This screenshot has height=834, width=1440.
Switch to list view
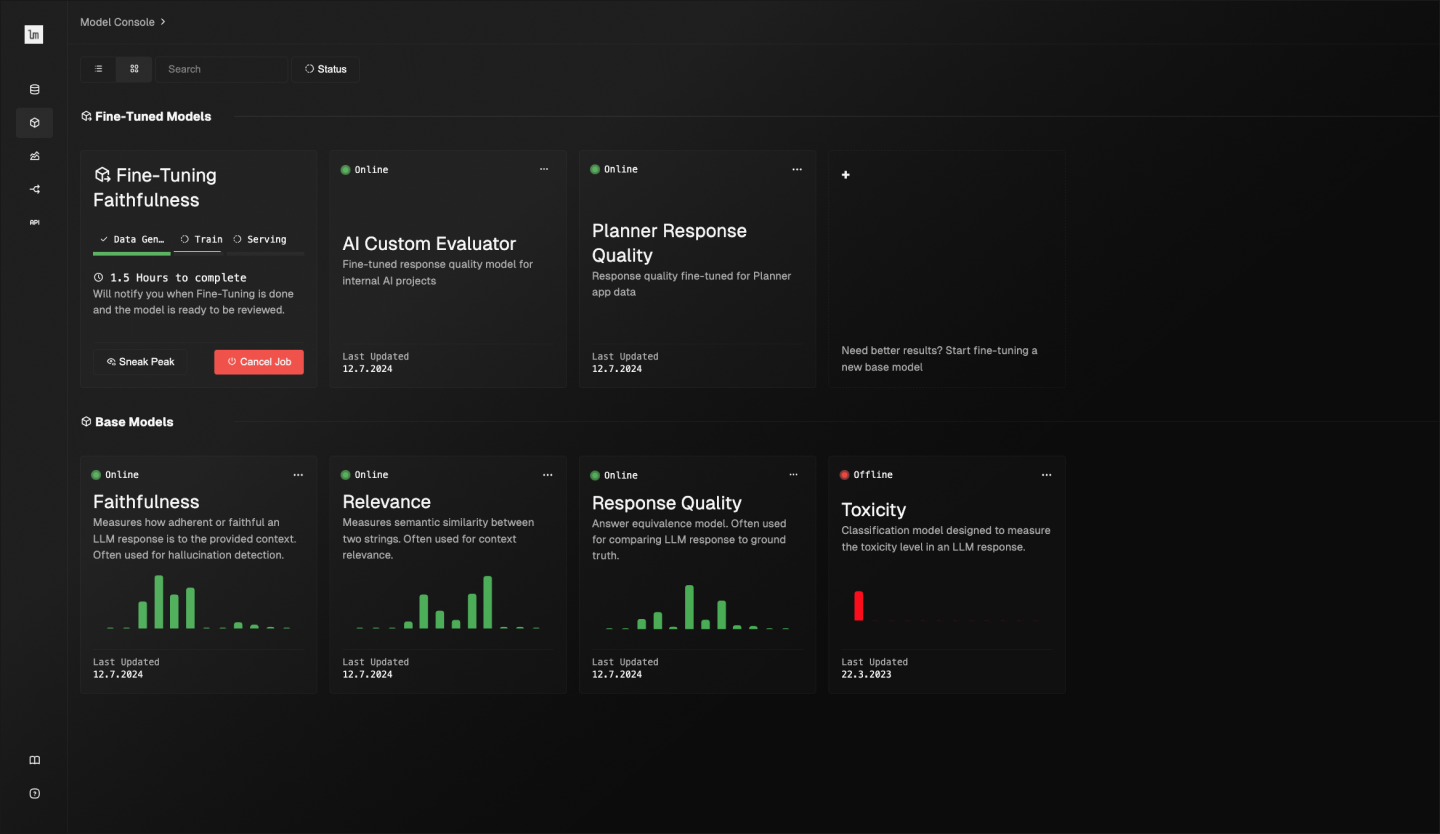98,69
